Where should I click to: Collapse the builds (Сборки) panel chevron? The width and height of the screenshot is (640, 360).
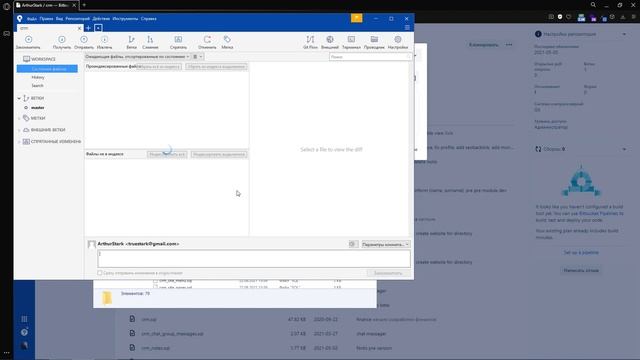(x=624, y=149)
